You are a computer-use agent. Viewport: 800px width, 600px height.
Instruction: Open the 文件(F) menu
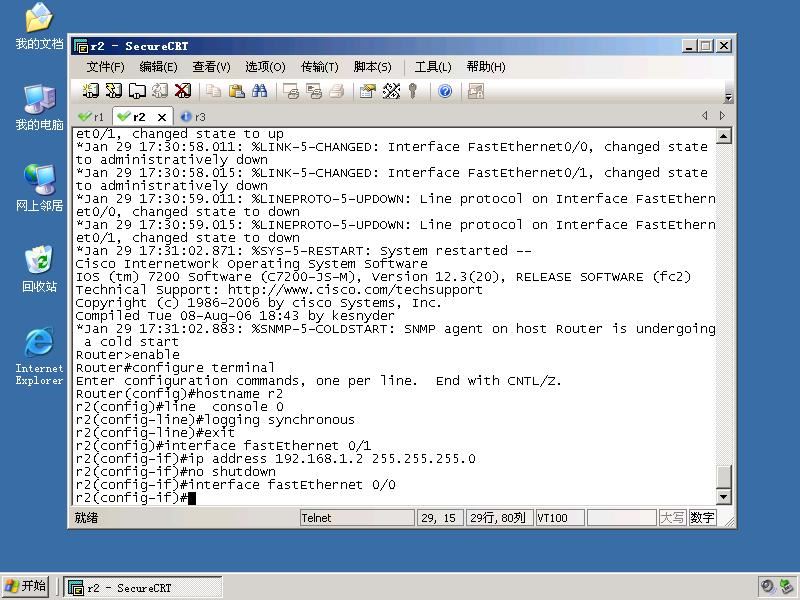click(105, 67)
